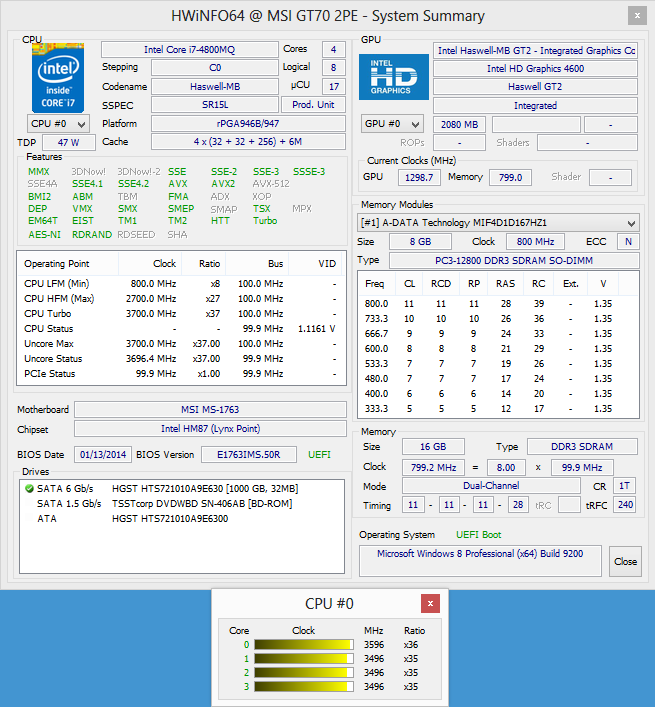Screen dimensions: 655x707
Task: Click the GPU clock 1298.7 value
Action: pyautogui.click(x=419, y=177)
